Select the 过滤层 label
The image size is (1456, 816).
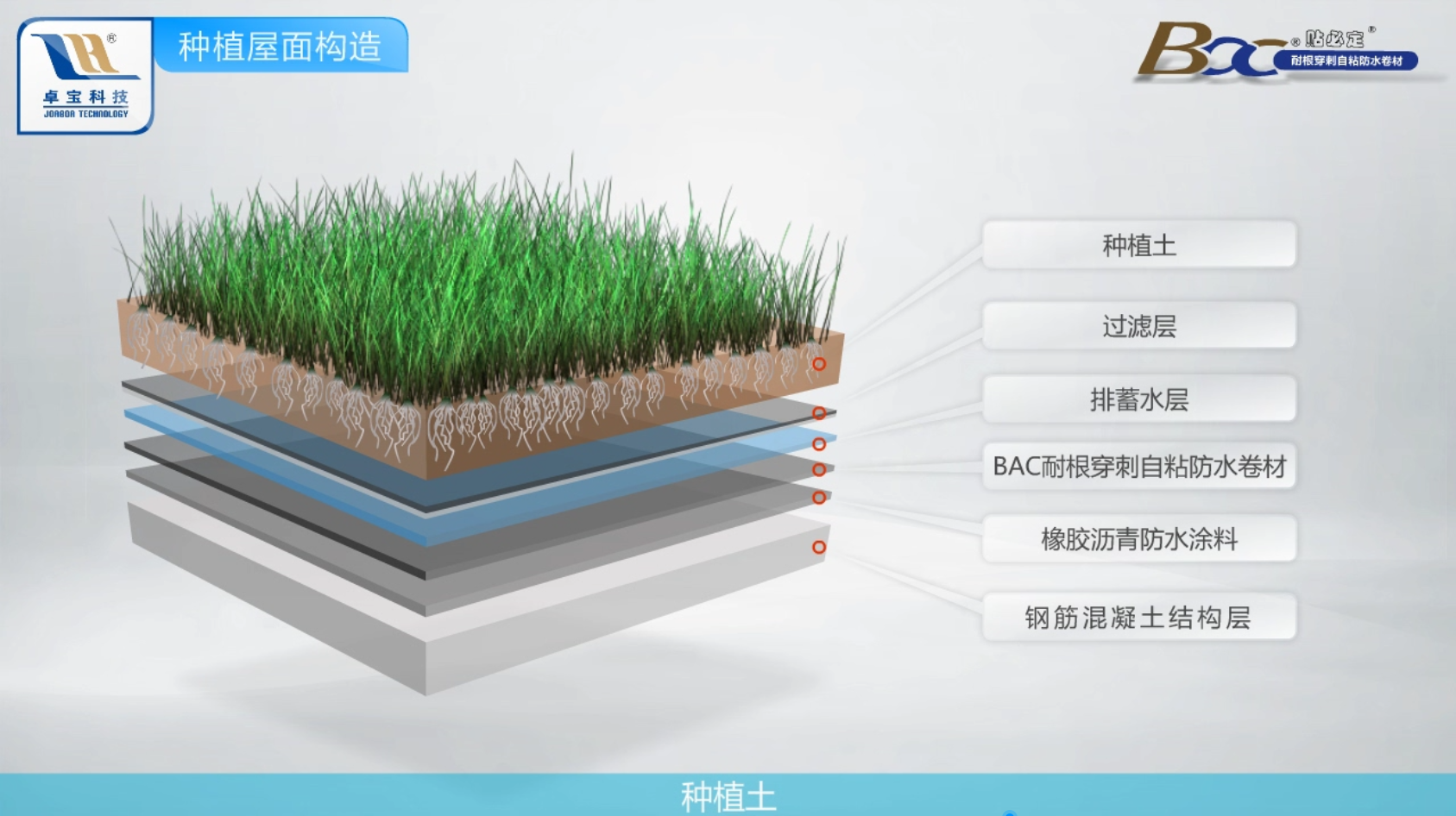[1138, 326]
